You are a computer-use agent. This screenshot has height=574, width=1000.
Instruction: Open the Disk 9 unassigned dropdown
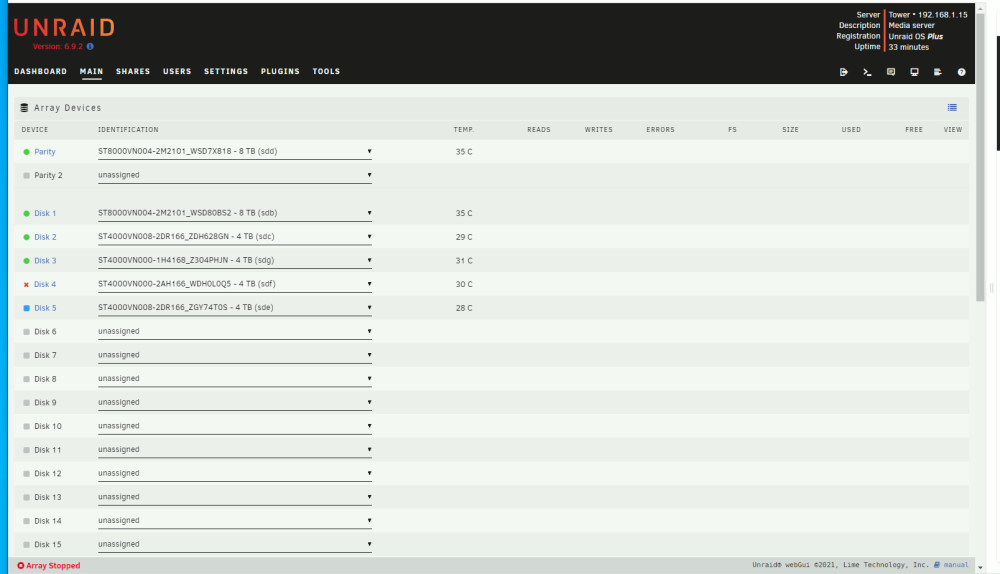tap(235, 402)
